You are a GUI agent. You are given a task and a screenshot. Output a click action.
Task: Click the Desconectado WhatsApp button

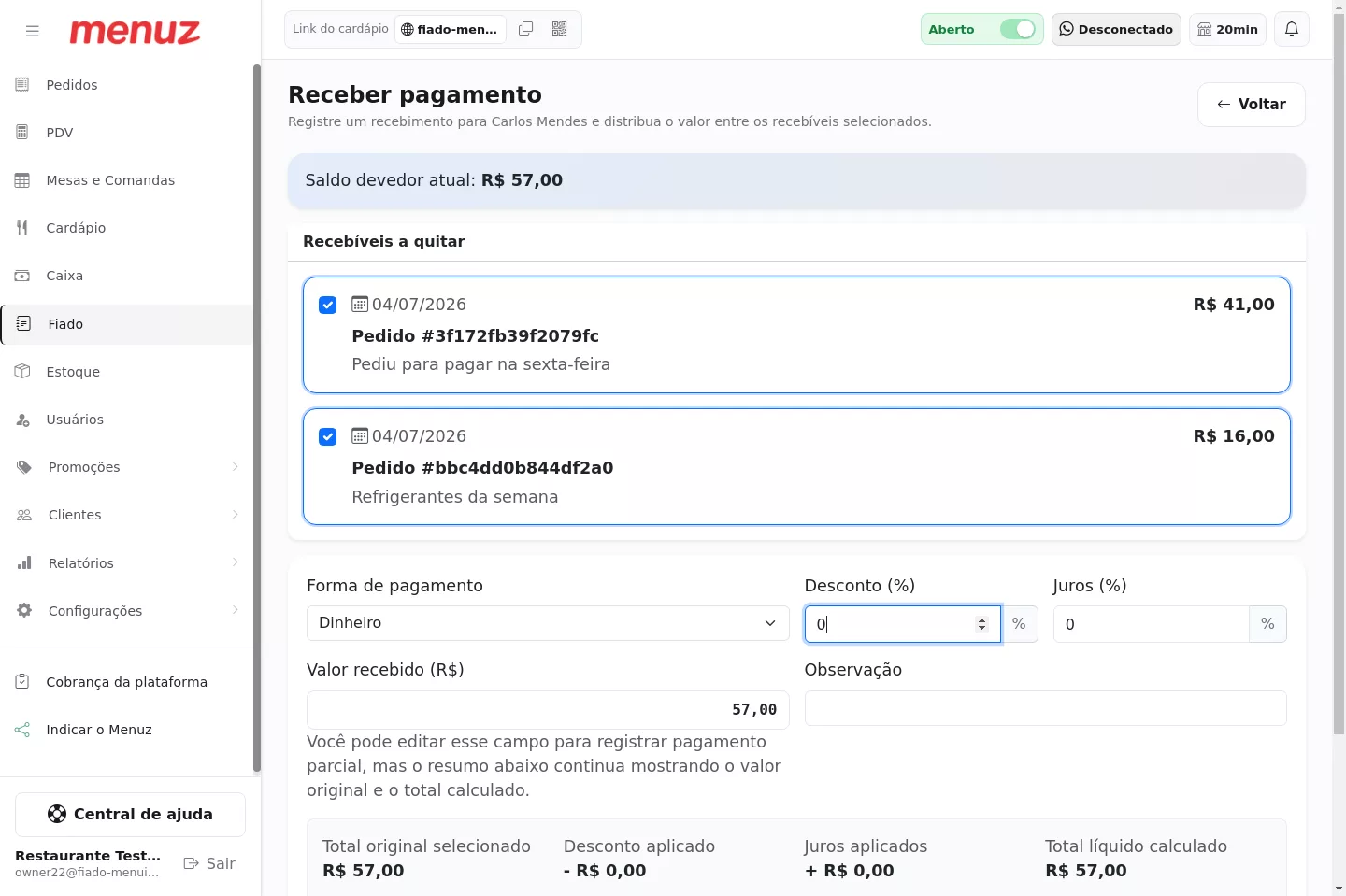1116,29
